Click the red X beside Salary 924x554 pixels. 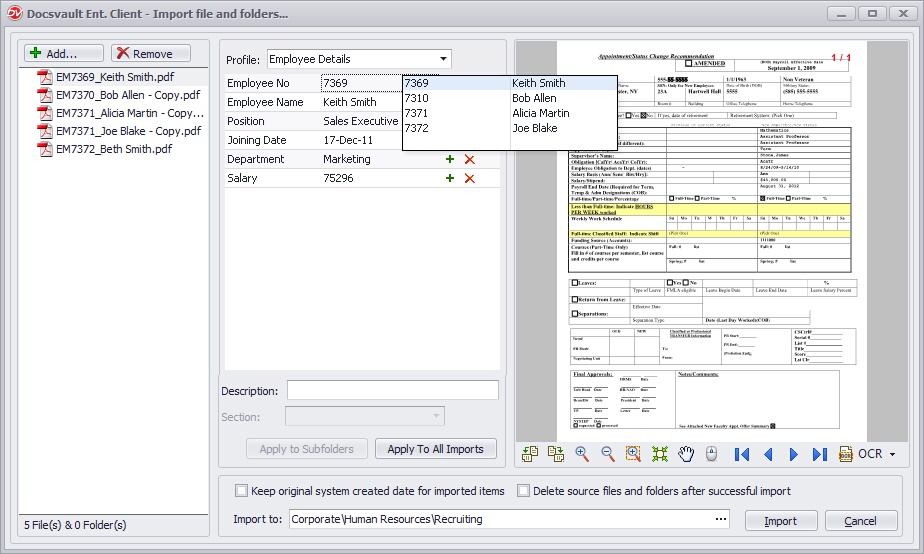(x=470, y=178)
